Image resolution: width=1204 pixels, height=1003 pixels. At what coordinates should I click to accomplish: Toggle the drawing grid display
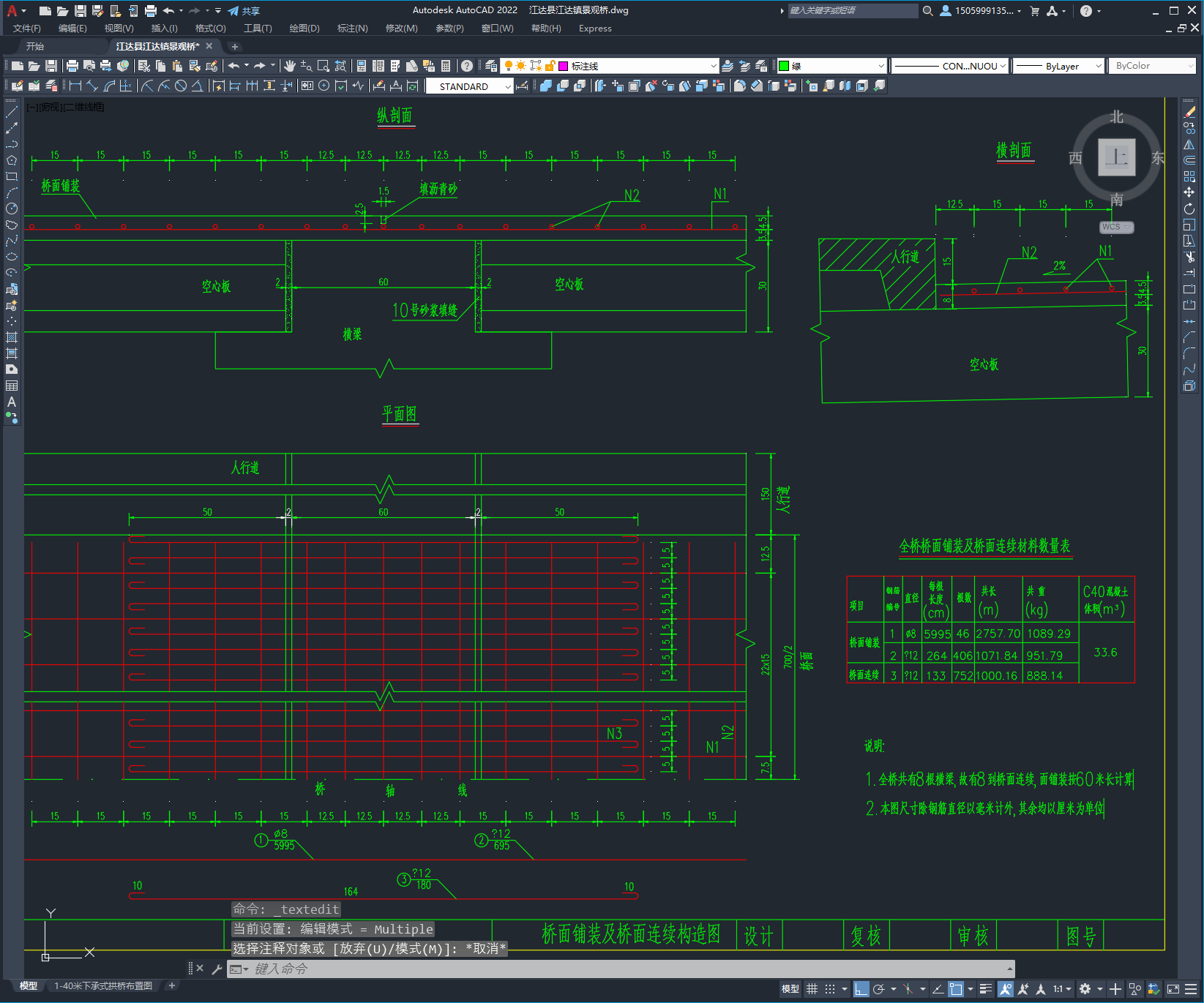[812, 989]
